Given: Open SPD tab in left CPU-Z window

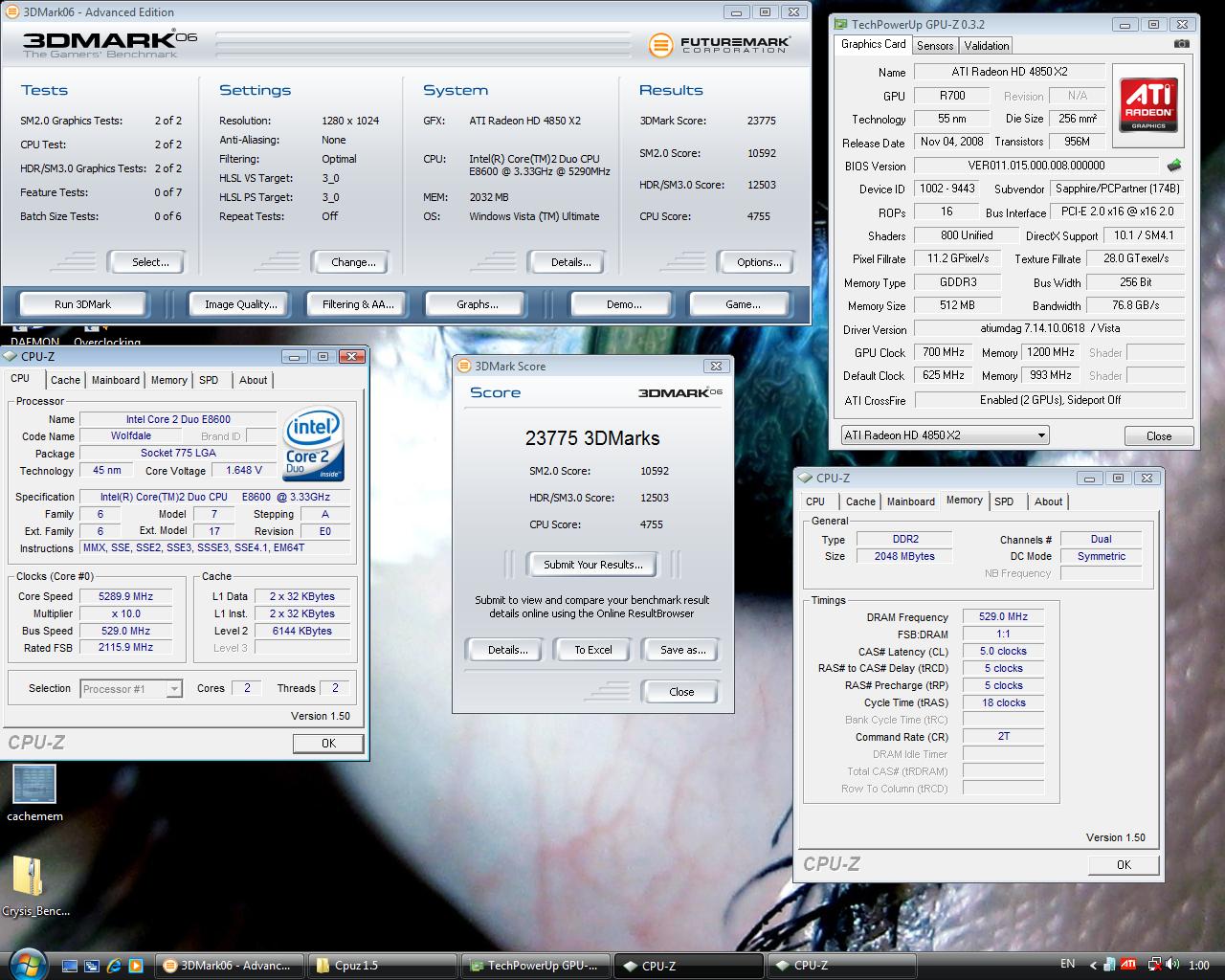Looking at the screenshot, I should 209,380.
